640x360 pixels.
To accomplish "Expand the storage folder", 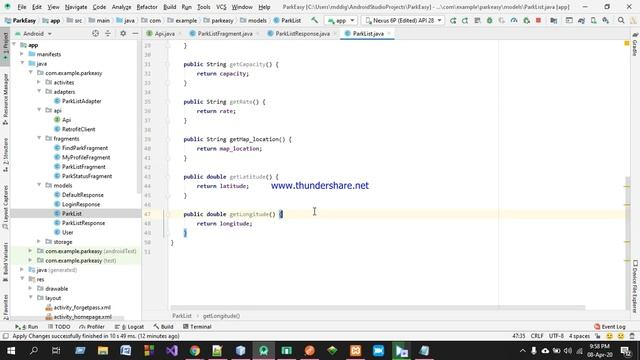I will pos(39,242).
